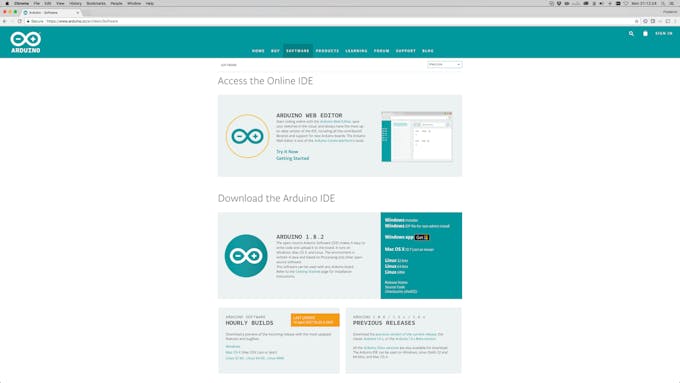Open the shopping cart icon
680x383 pixels.
pos(645,33)
